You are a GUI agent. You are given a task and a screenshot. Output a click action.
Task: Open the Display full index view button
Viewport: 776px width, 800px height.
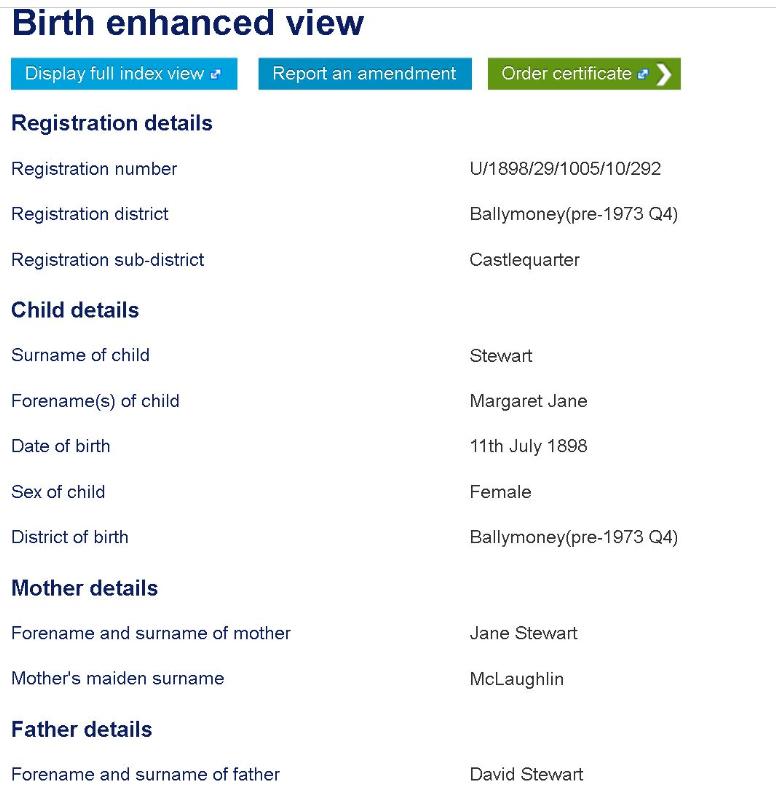pos(115,74)
